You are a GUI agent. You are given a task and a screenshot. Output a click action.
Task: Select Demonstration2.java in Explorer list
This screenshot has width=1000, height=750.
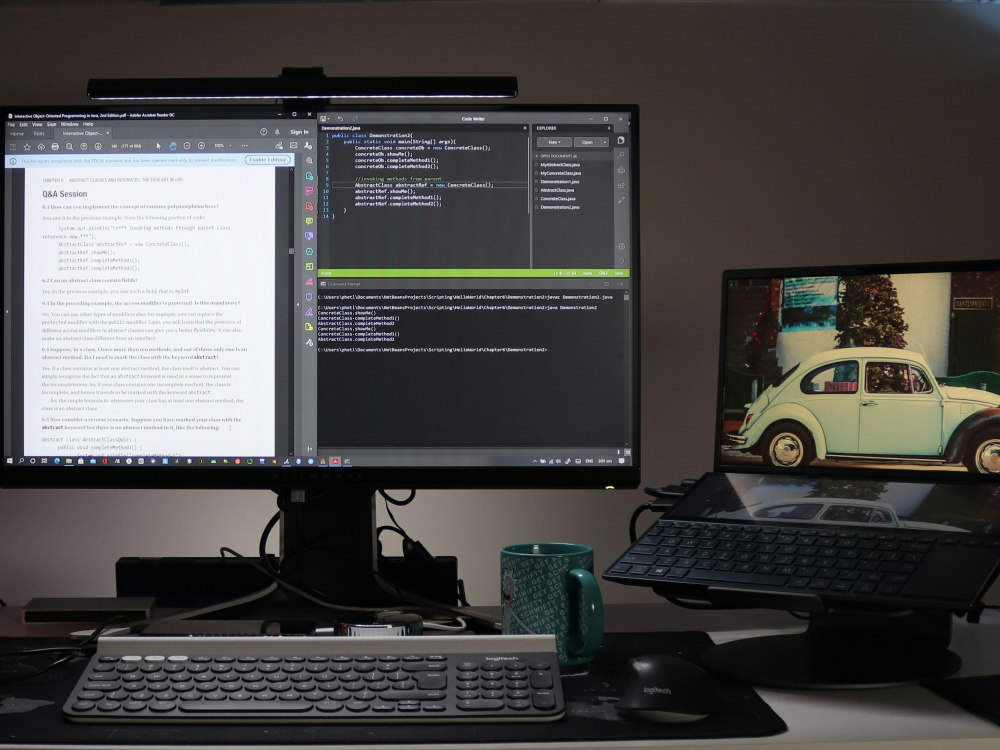559,207
